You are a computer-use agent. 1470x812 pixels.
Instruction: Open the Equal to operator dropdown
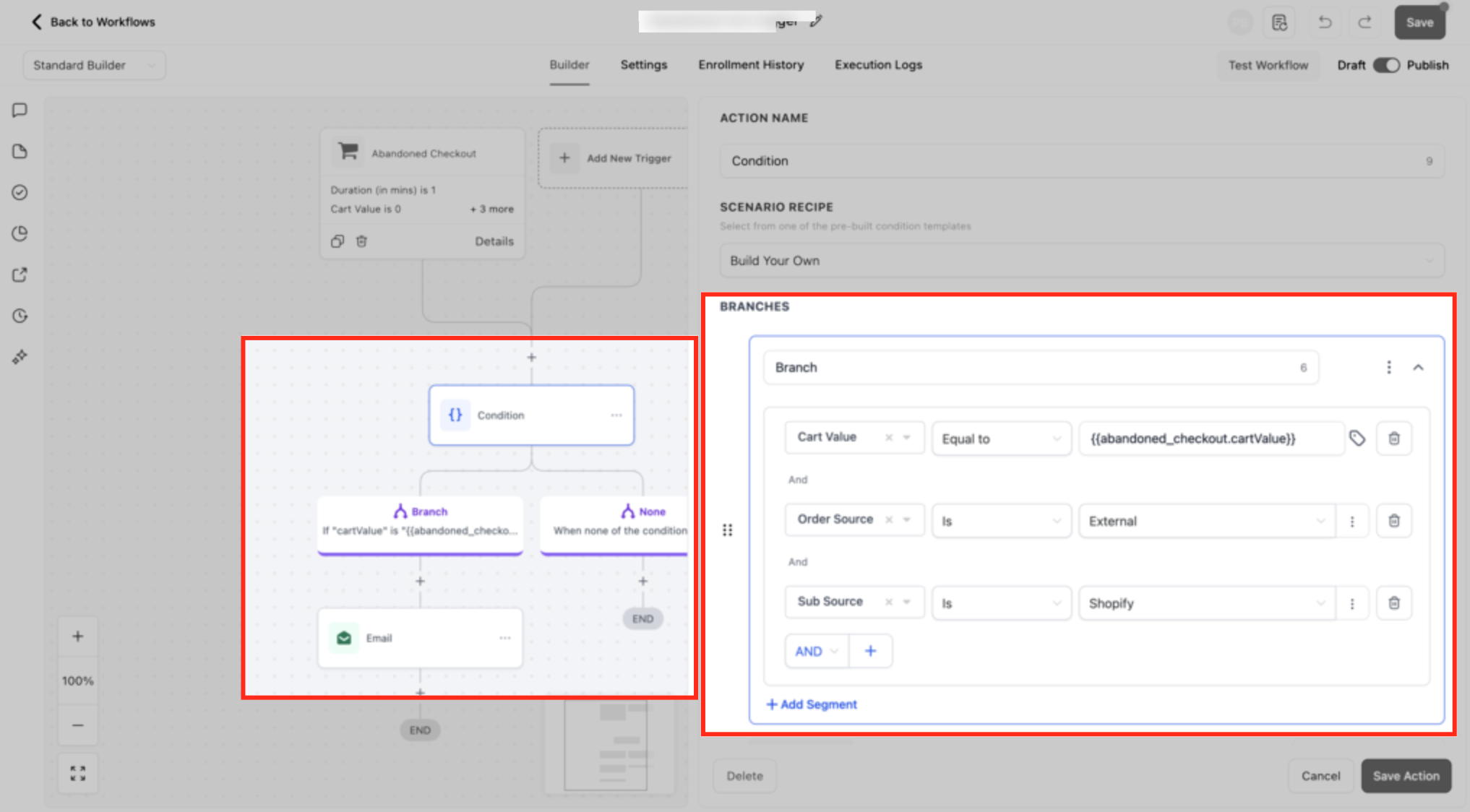click(x=1001, y=439)
